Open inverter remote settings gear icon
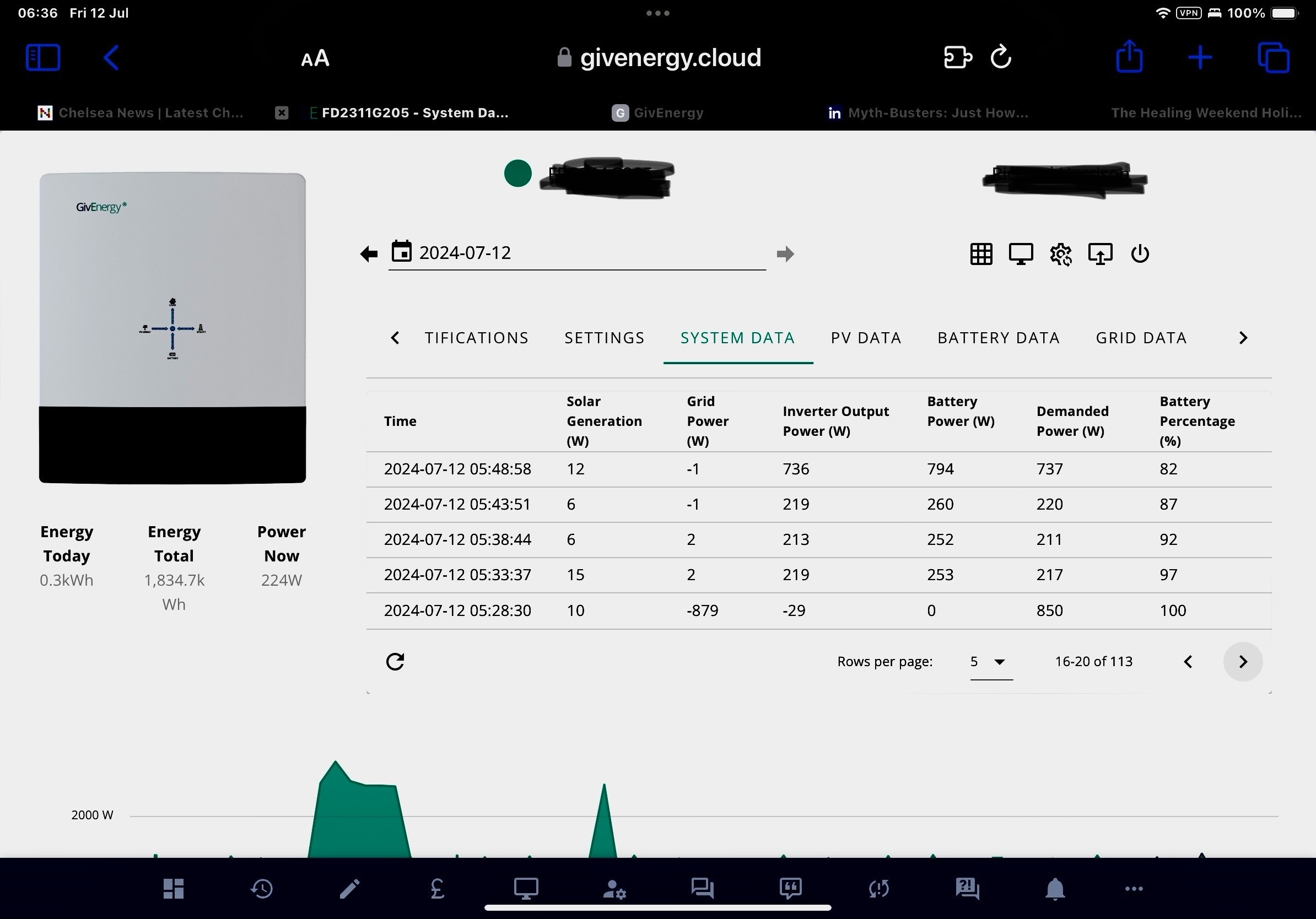 1060,254
